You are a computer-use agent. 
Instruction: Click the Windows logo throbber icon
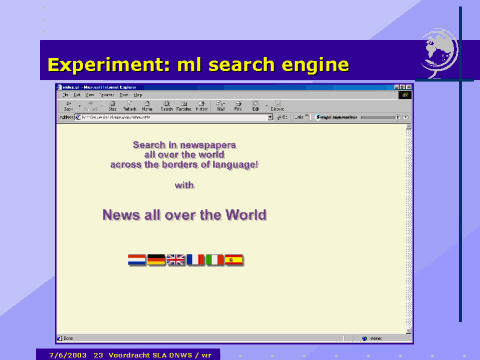pyautogui.click(x=405, y=95)
